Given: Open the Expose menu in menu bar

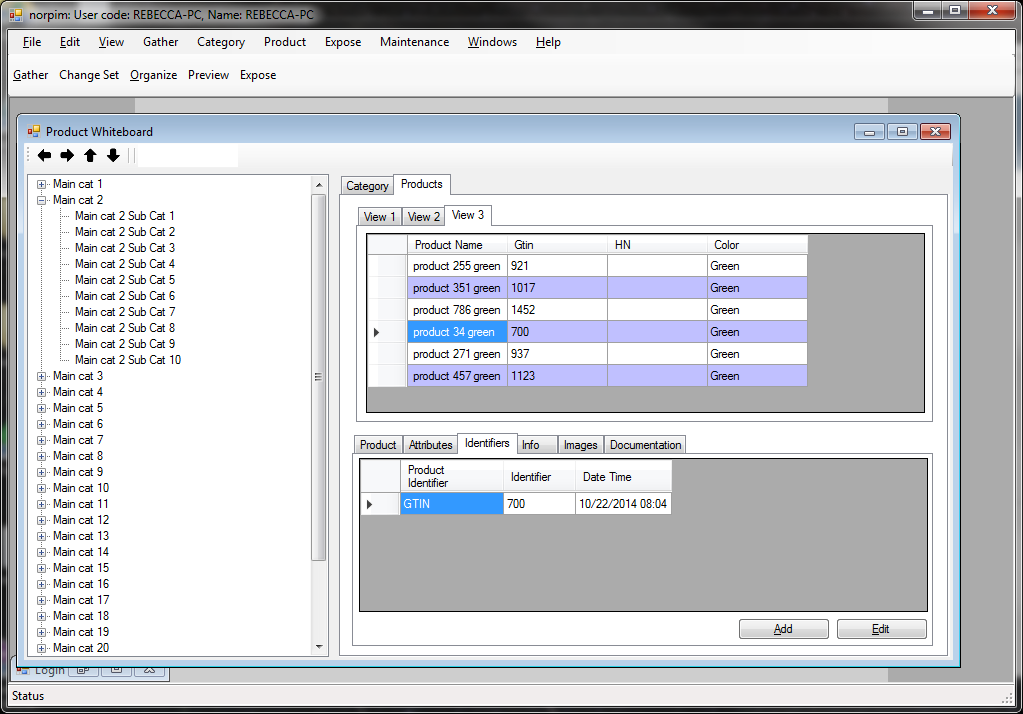Looking at the screenshot, I should tap(343, 42).
